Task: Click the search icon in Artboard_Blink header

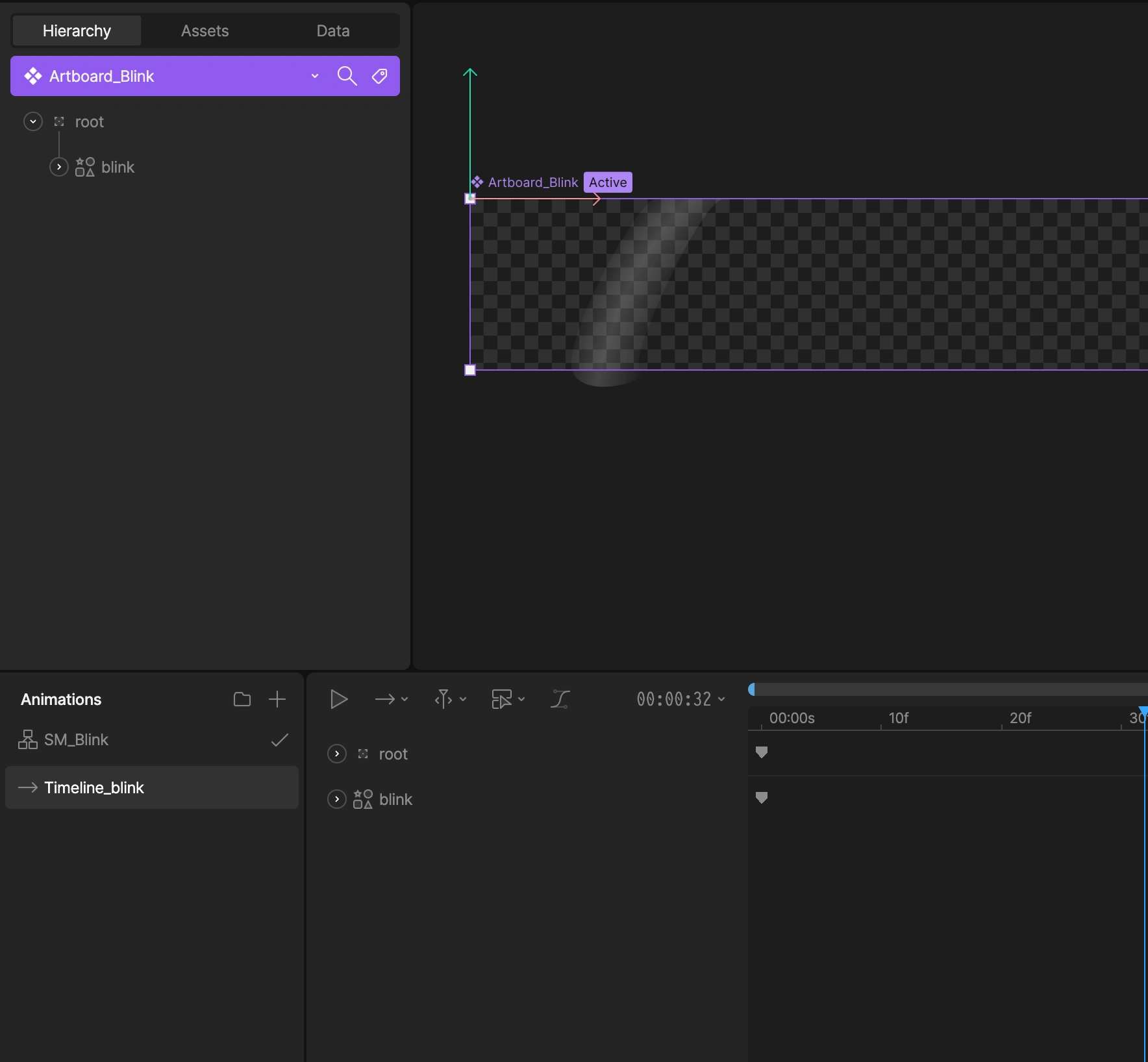Action: (x=347, y=76)
